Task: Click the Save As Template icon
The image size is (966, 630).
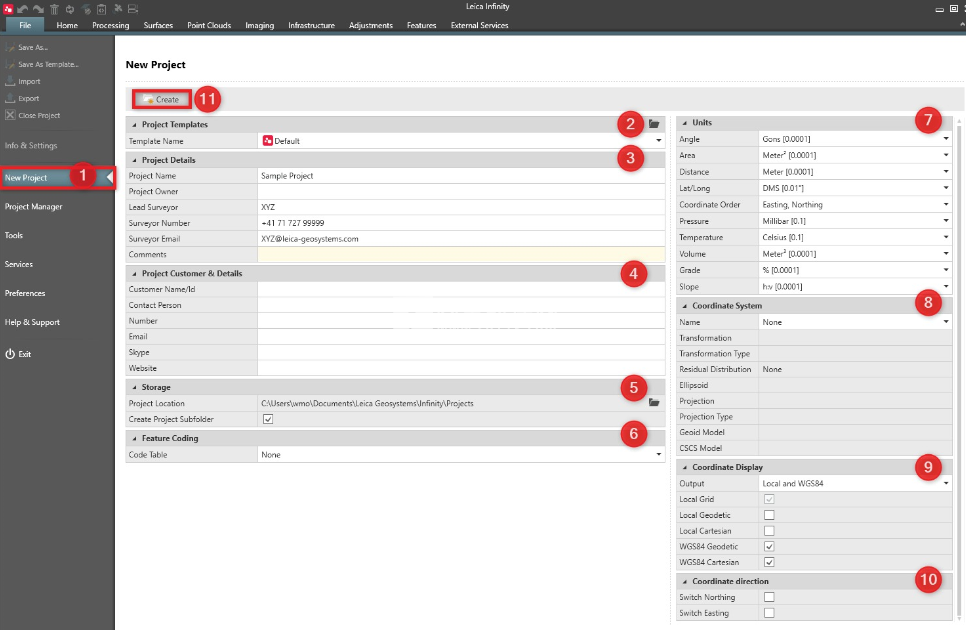Action: 10,64
